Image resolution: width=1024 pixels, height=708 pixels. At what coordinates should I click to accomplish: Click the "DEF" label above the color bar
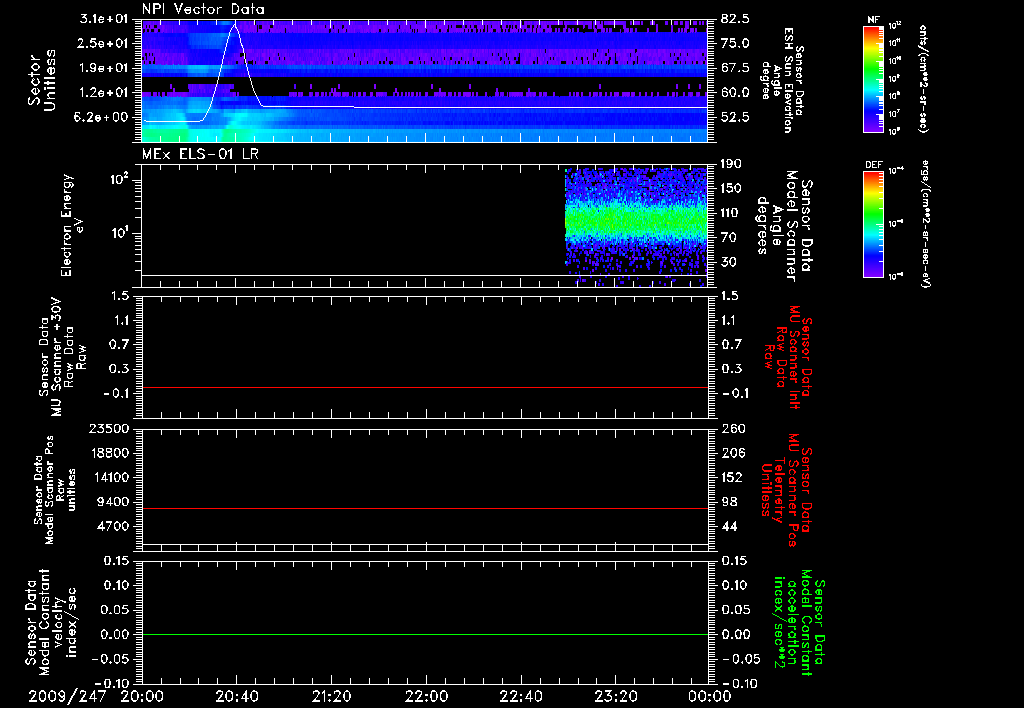873,165
